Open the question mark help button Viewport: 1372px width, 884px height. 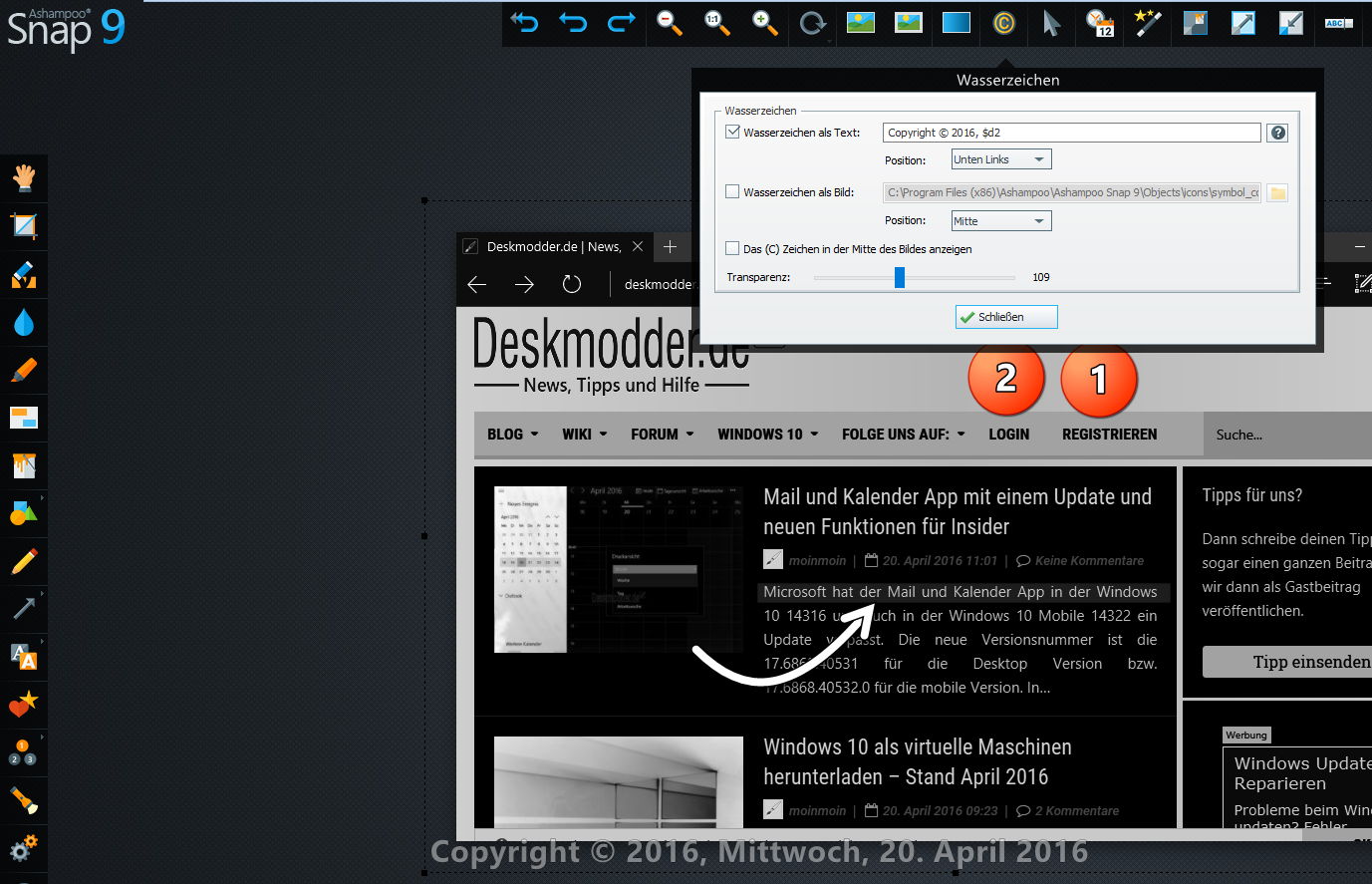click(1277, 133)
